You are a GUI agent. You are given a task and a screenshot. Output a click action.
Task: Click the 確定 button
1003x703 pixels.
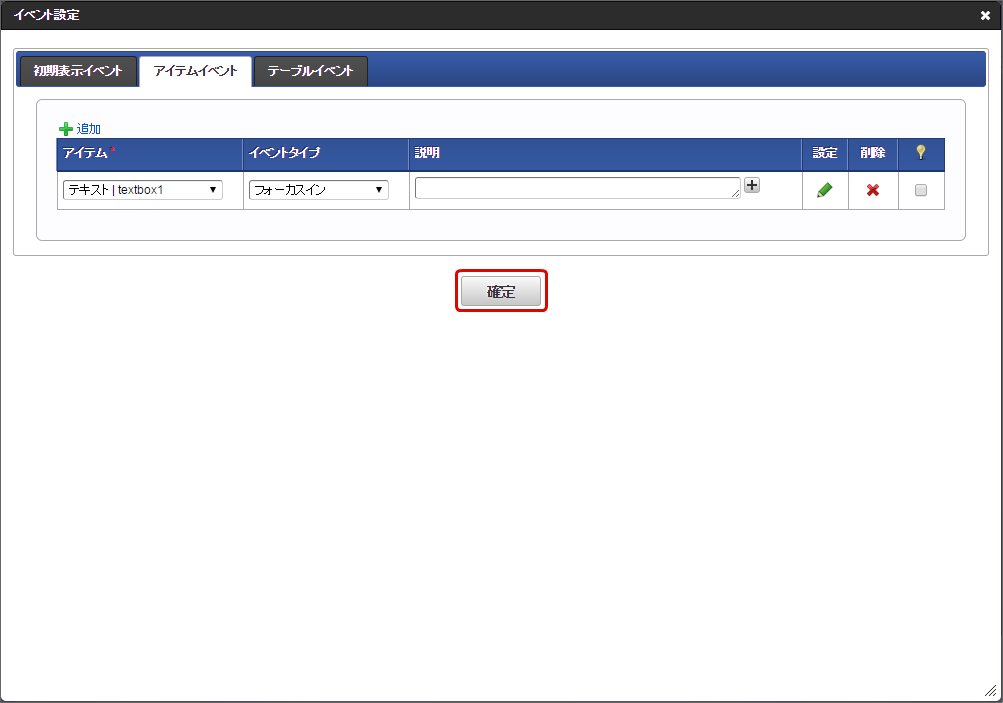pyautogui.click(x=501, y=292)
